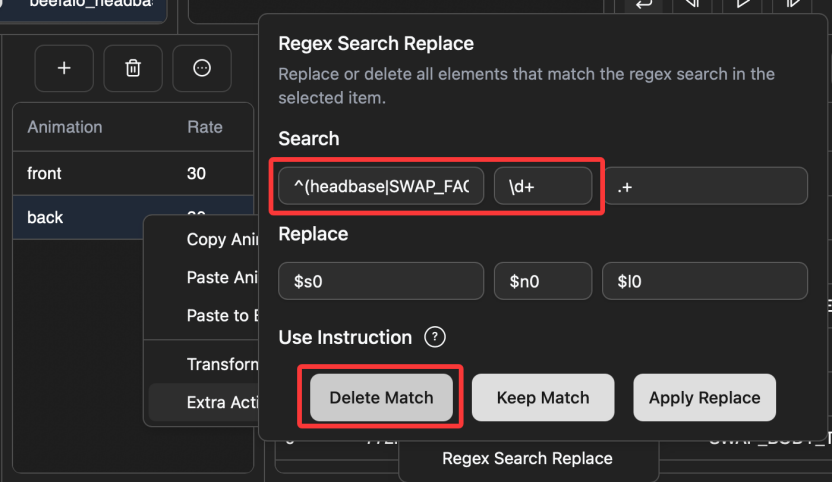Image resolution: width=832 pixels, height=482 pixels.
Task: Focus the $s0 replace field
Action: pos(381,281)
